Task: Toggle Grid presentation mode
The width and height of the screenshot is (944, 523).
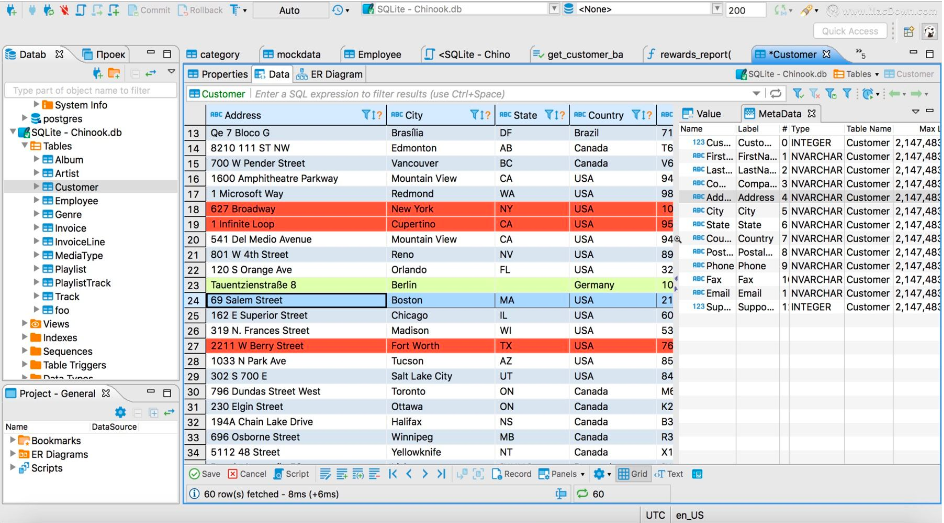Action: click(x=633, y=474)
